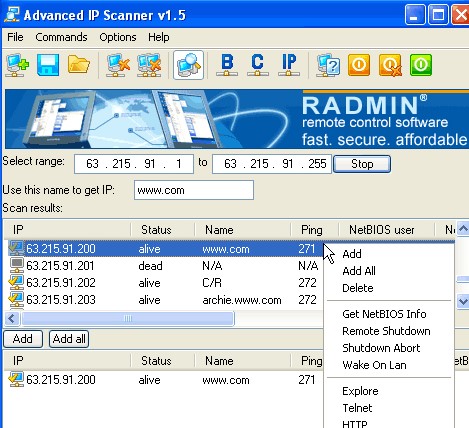Click the save floppy disk icon
Viewport: 469px width, 428px height.
[48, 65]
